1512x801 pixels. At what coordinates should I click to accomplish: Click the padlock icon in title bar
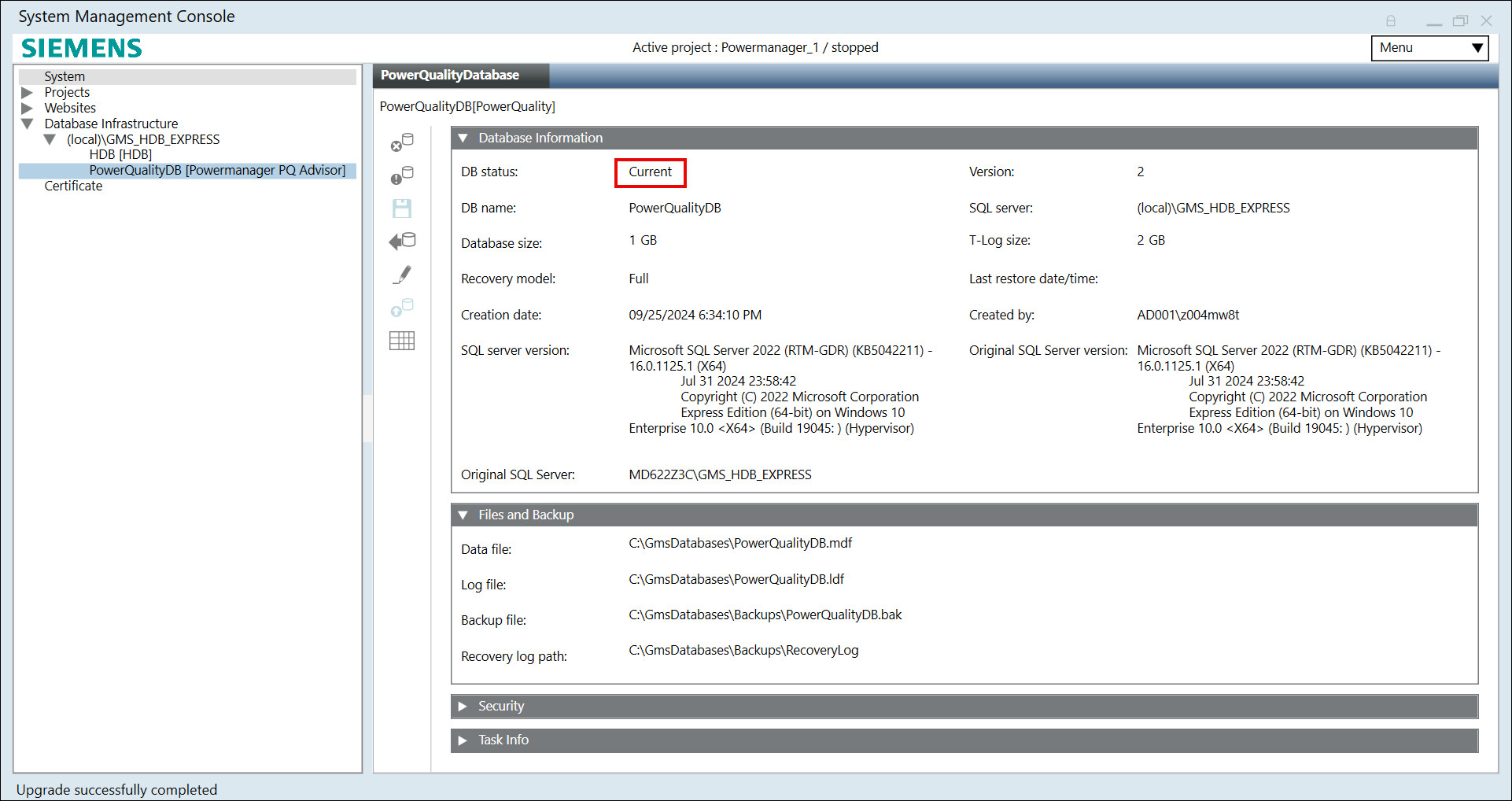1391,21
